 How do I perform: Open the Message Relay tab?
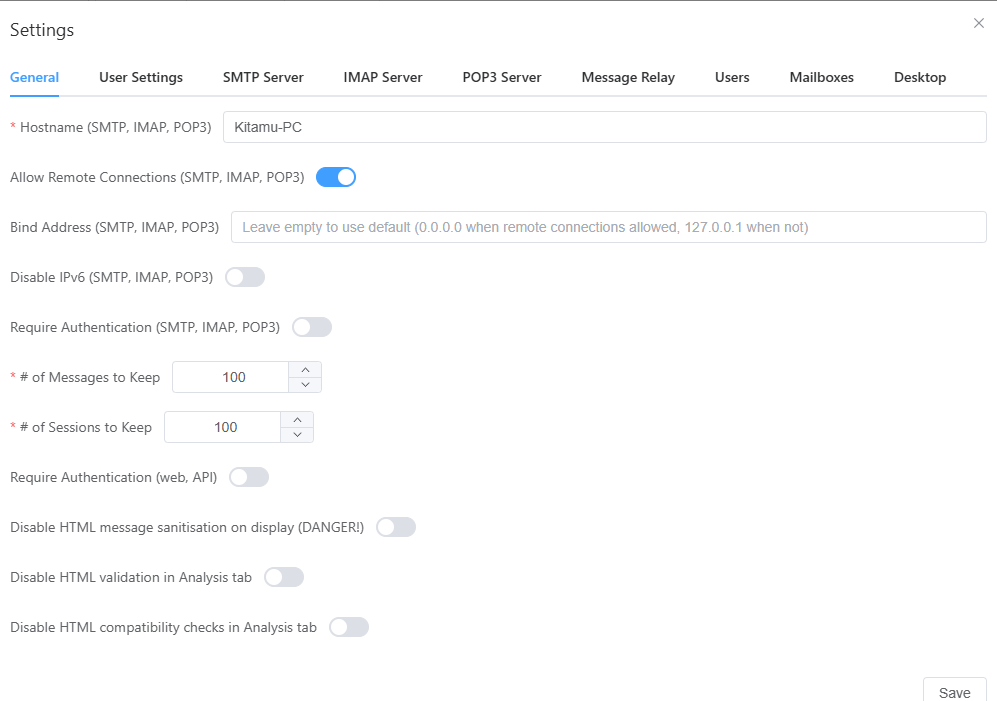click(628, 78)
